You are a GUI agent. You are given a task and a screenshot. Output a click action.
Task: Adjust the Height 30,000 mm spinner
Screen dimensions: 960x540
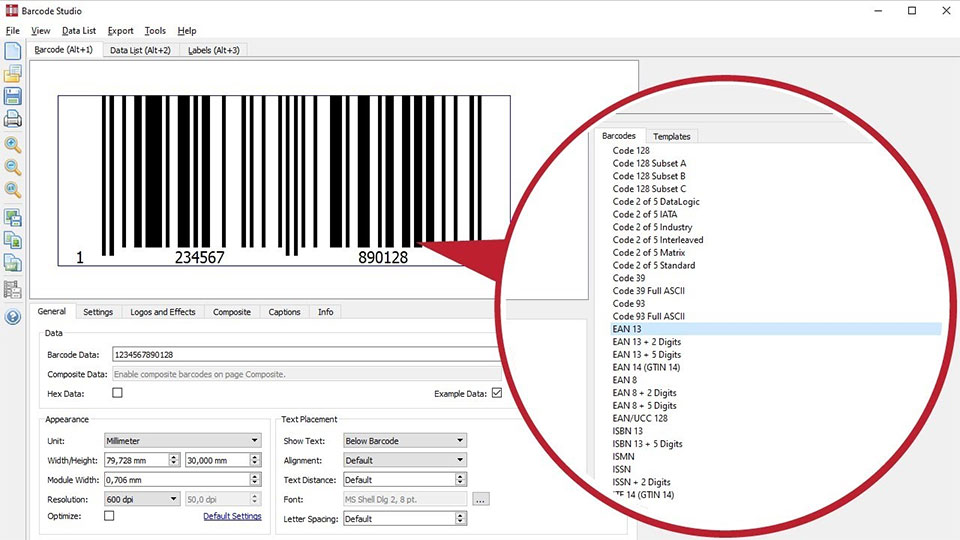255,460
